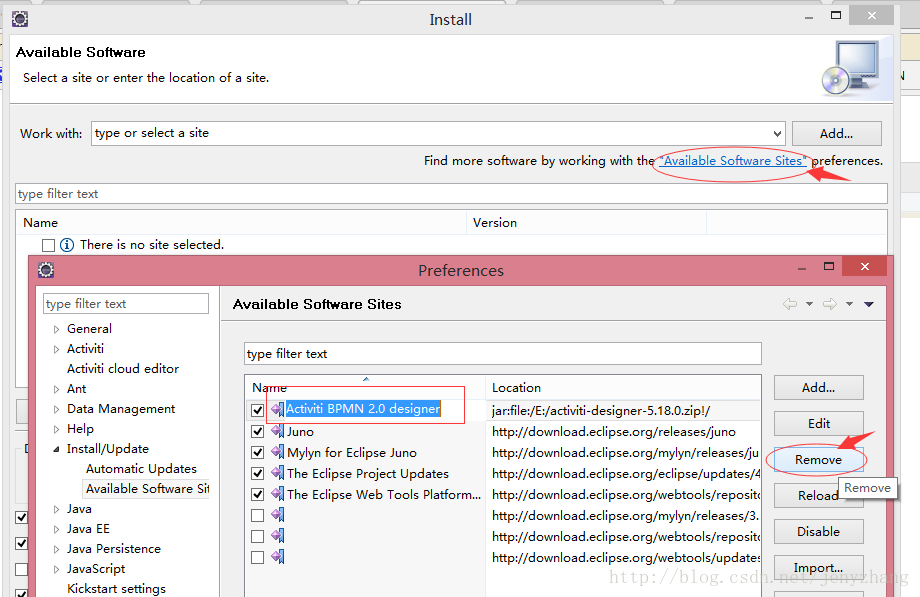Open Kickstart settings preference page
Image resolution: width=920 pixels, height=597 pixels.
[116, 588]
